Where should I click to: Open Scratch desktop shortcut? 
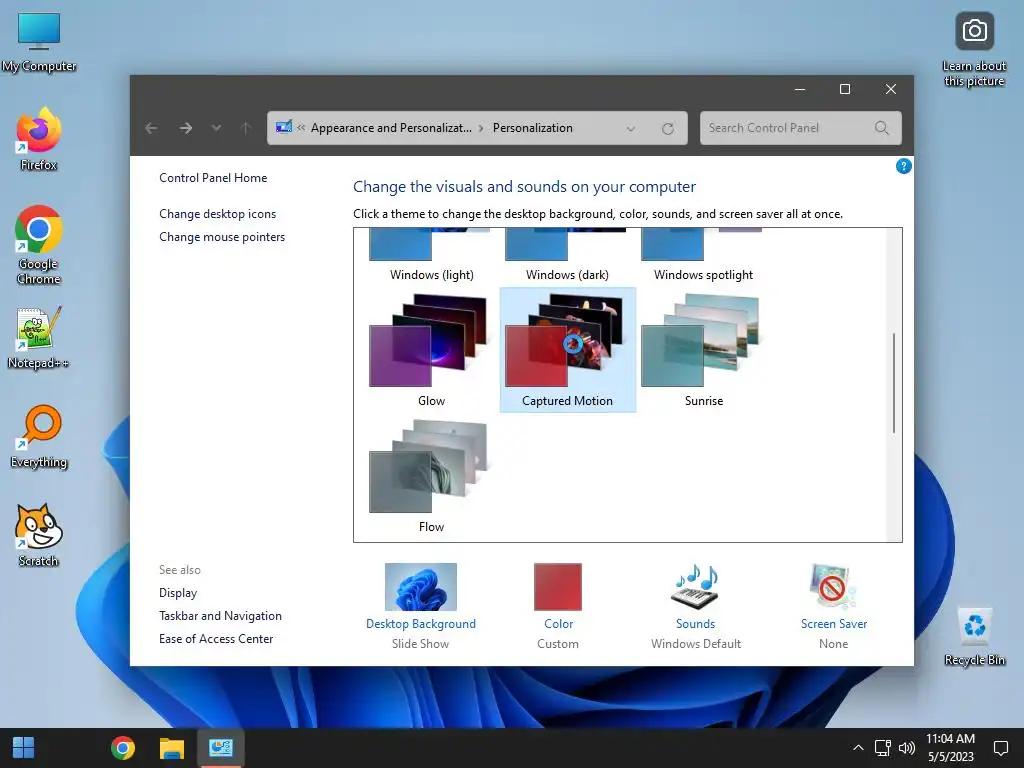(39, 535)
